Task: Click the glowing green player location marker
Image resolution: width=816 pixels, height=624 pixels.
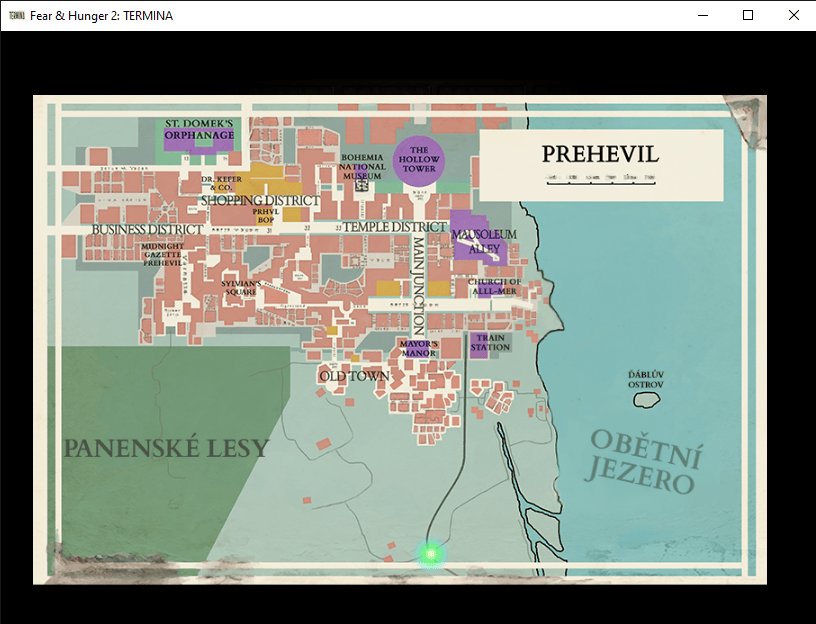Action: [430, 554]
